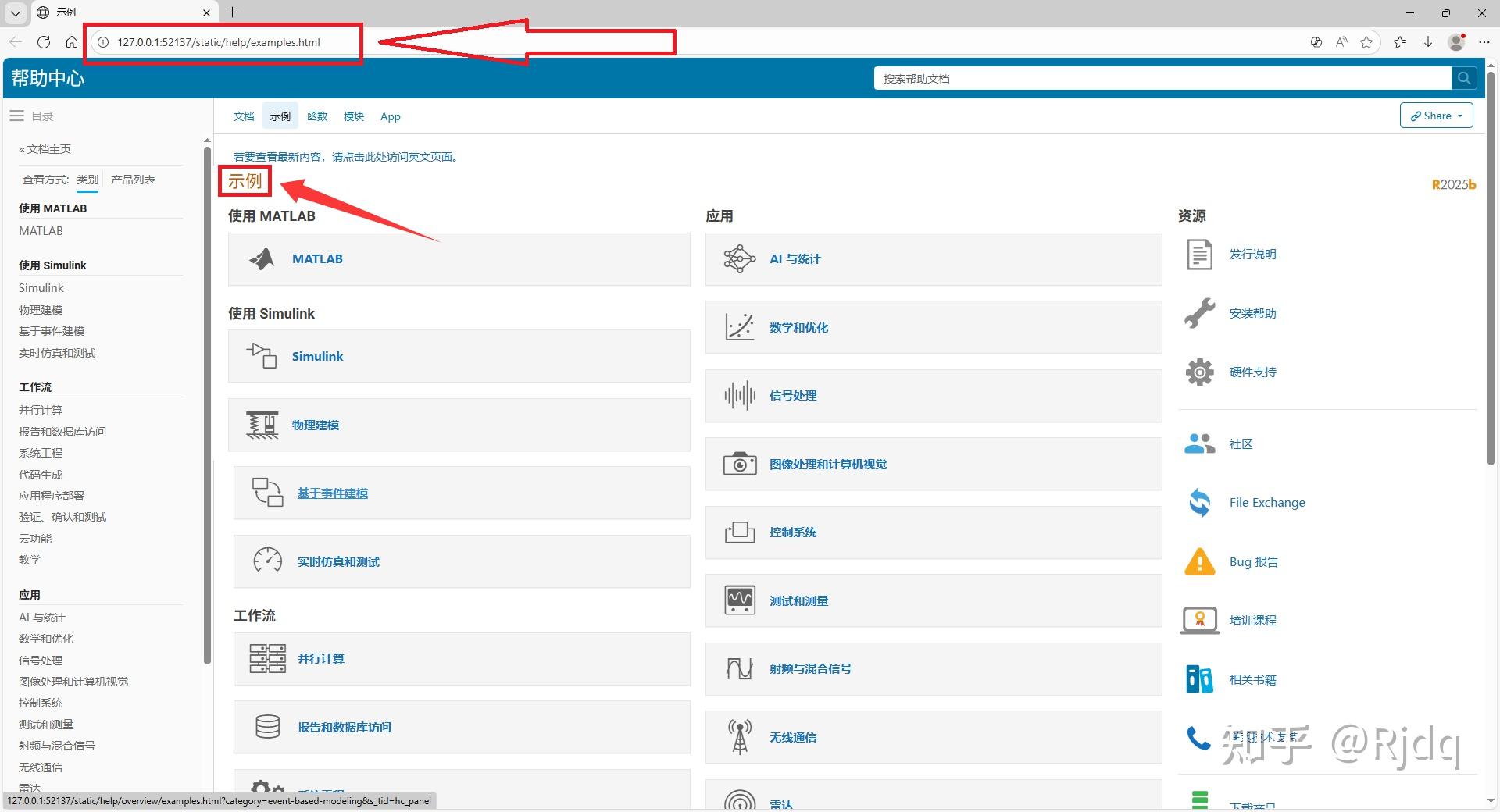The image size is (1500, 812).
Task: Select 系统工程 in the sidebar
Action: pyautogui.click(x=41, y=453)
